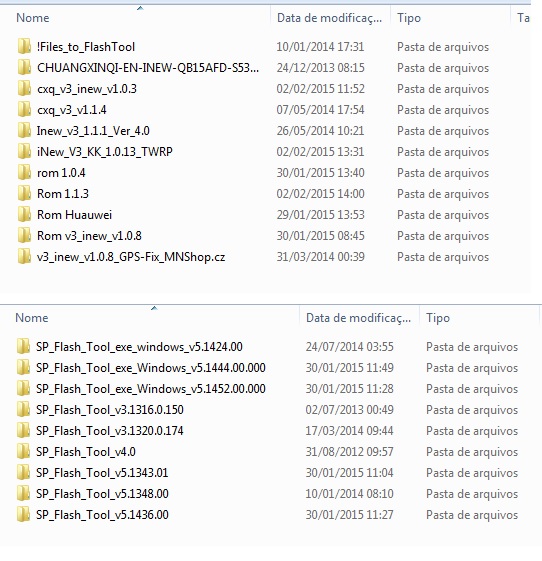Sort upper list by Nome column header

(x=33, y=18)
